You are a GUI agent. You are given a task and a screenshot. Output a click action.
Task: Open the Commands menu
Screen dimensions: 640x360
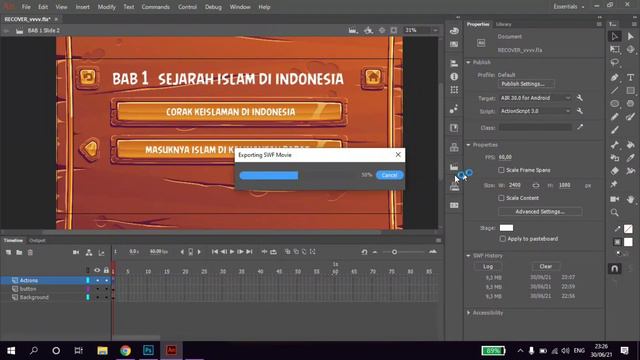click(x=156, y=7)
